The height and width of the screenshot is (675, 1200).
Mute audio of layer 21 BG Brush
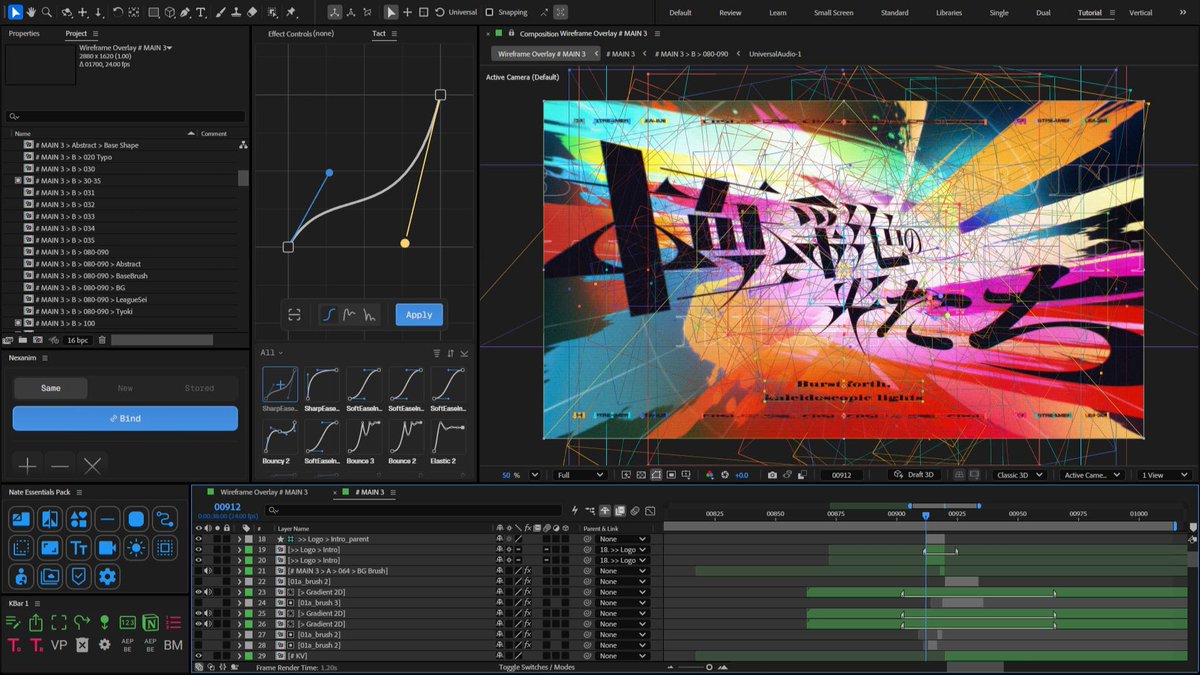[207, 571]
